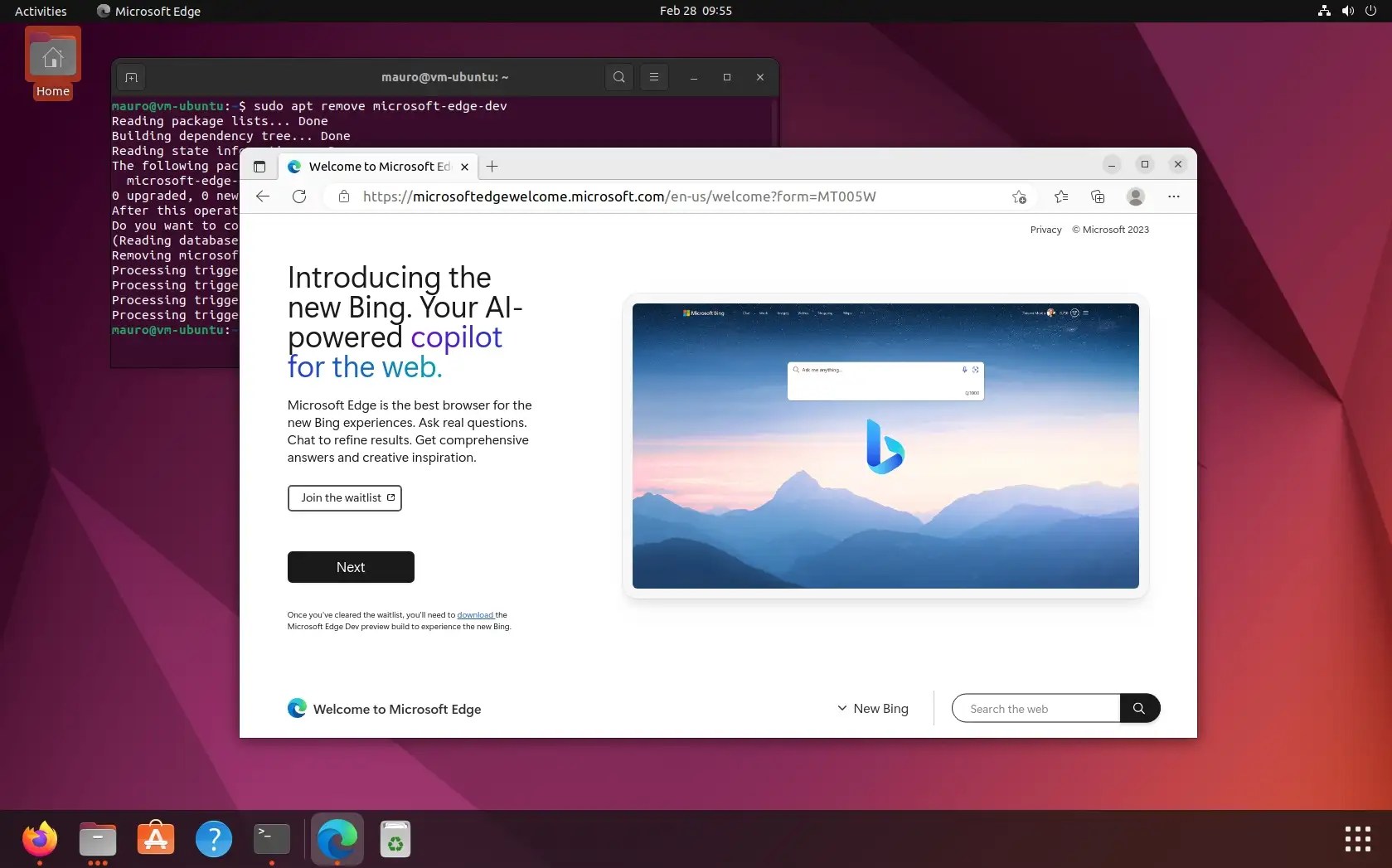
Task: Click the web search magnifier button
Action: (x=1140, y=708)
